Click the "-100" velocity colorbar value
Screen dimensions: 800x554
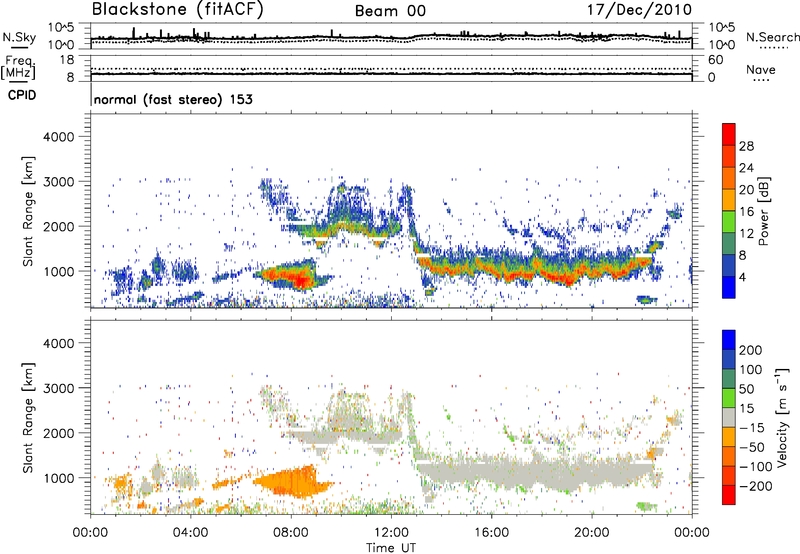pyautogui.click(x=755, y=467)
